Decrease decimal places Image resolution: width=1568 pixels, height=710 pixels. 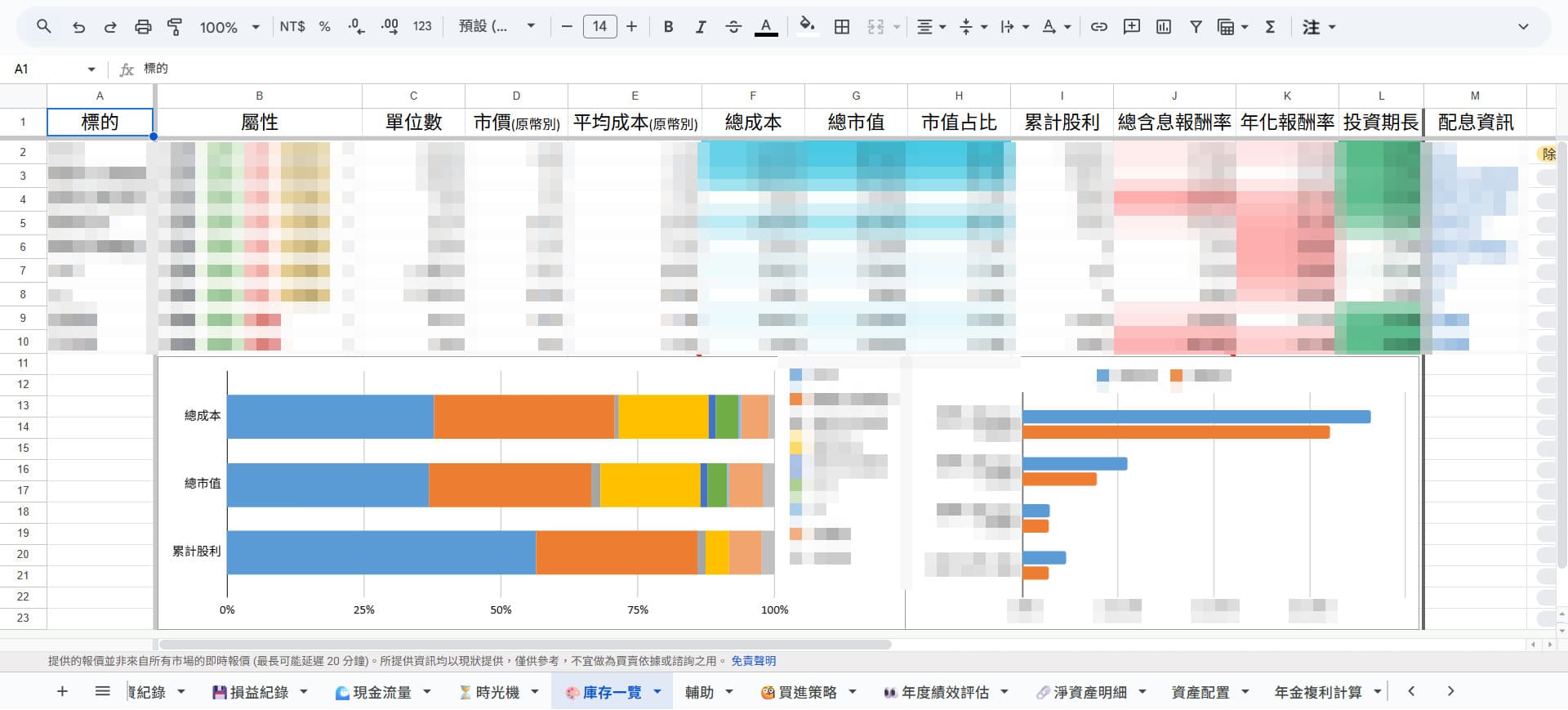pyautogui.click(x=356, y=27)
